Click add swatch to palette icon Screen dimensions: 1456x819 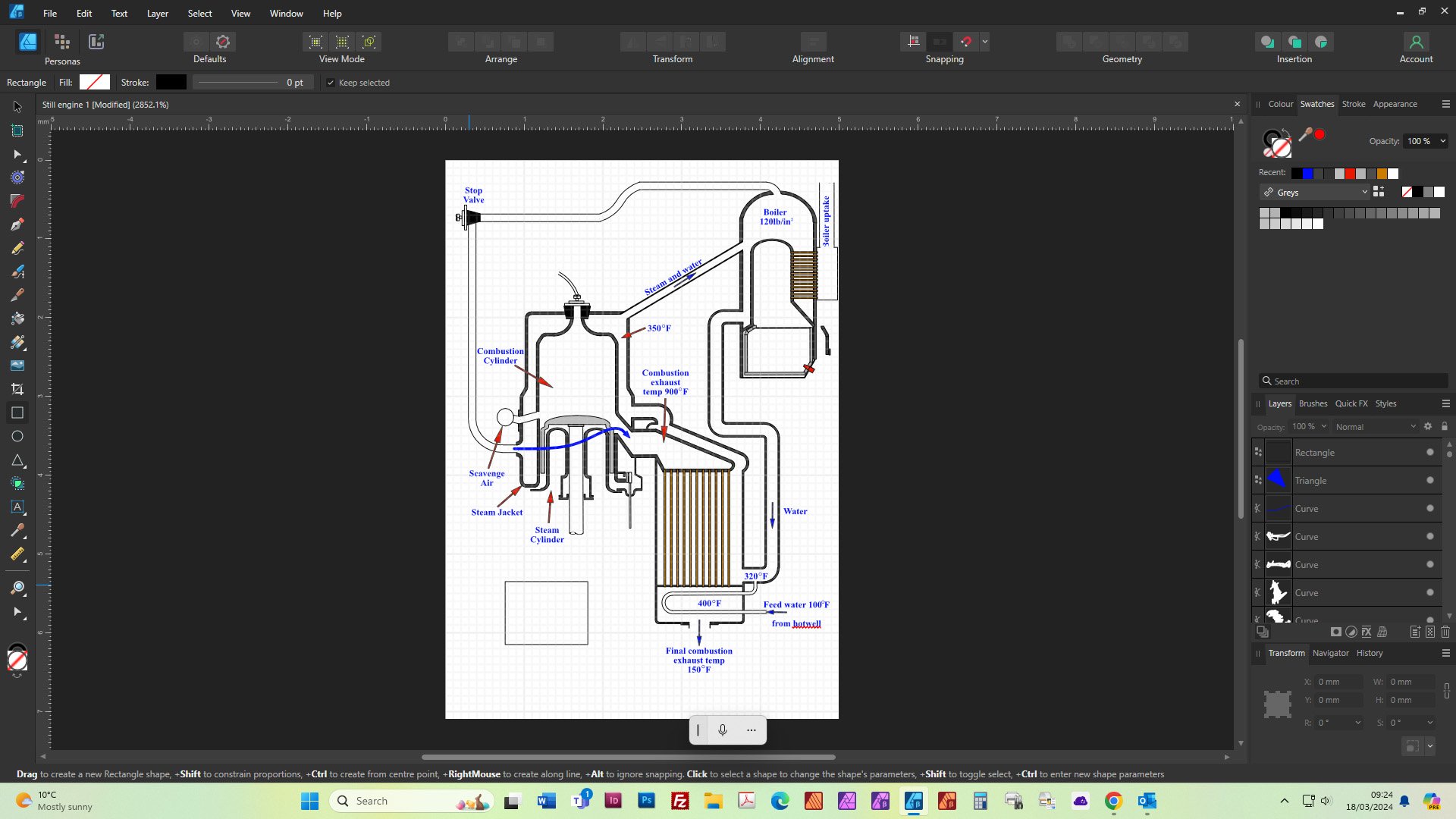[1379, 192]
